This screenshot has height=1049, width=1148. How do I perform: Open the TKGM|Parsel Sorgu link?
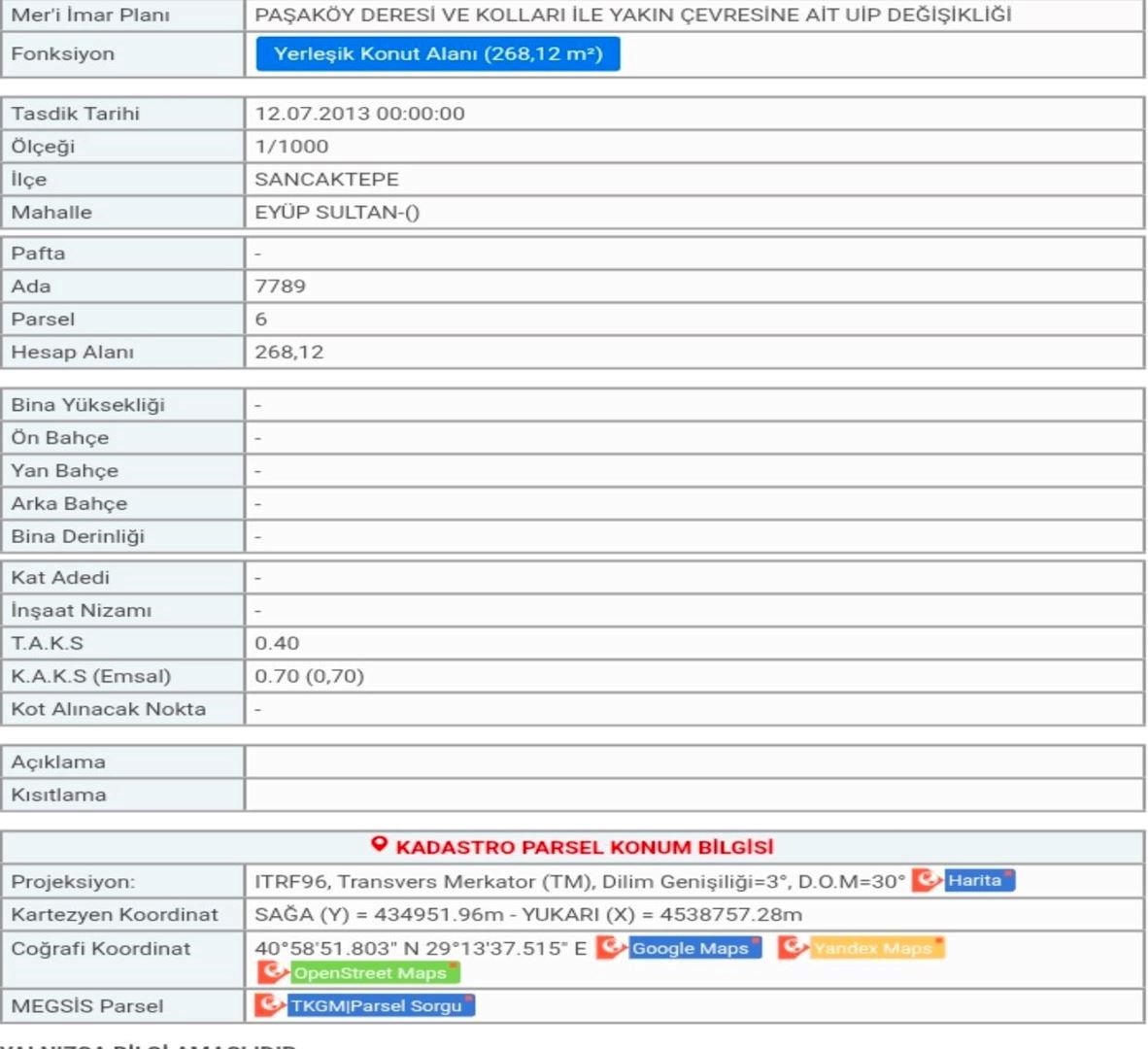click(x=379, y=1005)
